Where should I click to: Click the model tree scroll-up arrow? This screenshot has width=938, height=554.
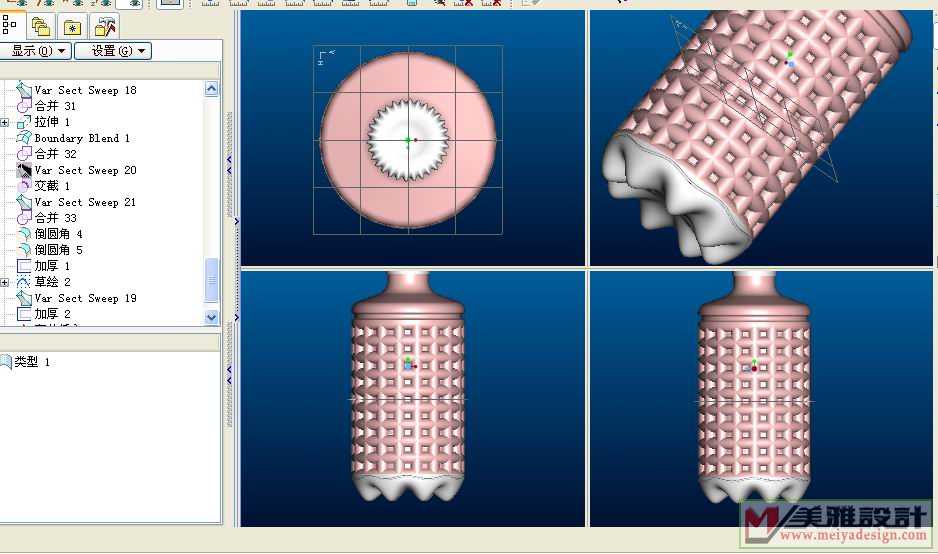[211, 89]
